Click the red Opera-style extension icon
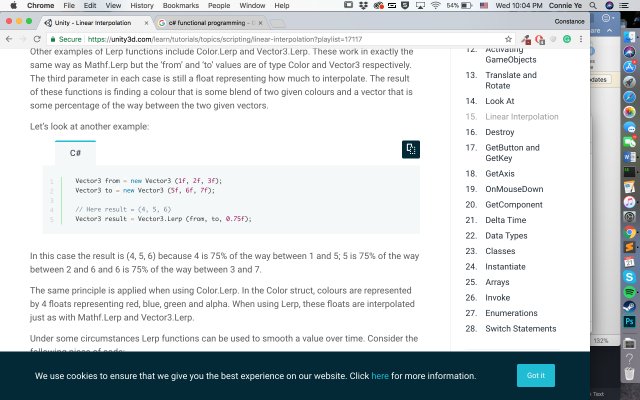This screenshot has width=640, height=400. pyautogui.click(x=540, y=39)
